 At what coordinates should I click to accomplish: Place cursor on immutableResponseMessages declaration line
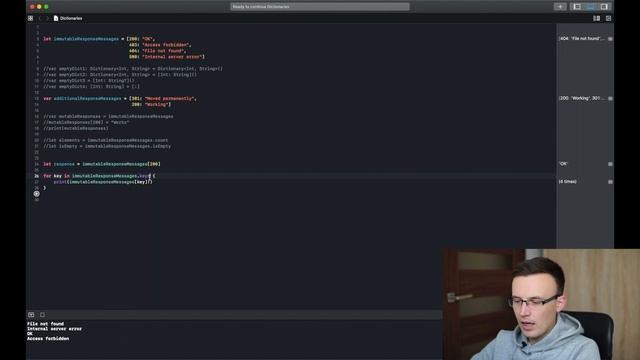(99, 39)
